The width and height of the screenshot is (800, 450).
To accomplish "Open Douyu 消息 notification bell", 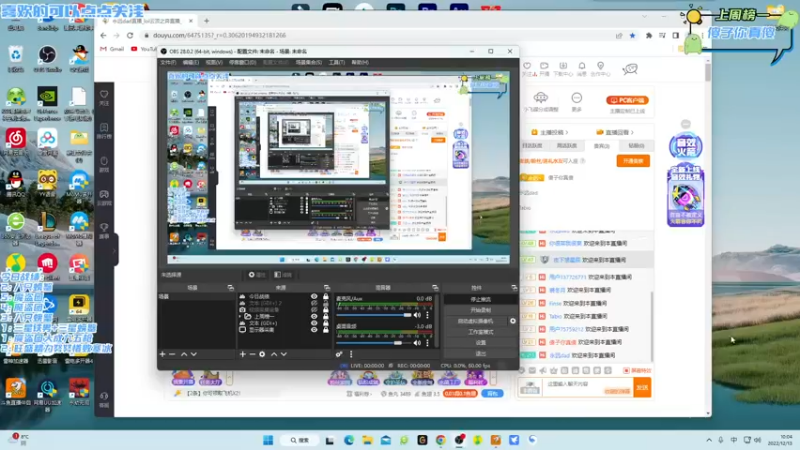I will [x=582, y=66].
